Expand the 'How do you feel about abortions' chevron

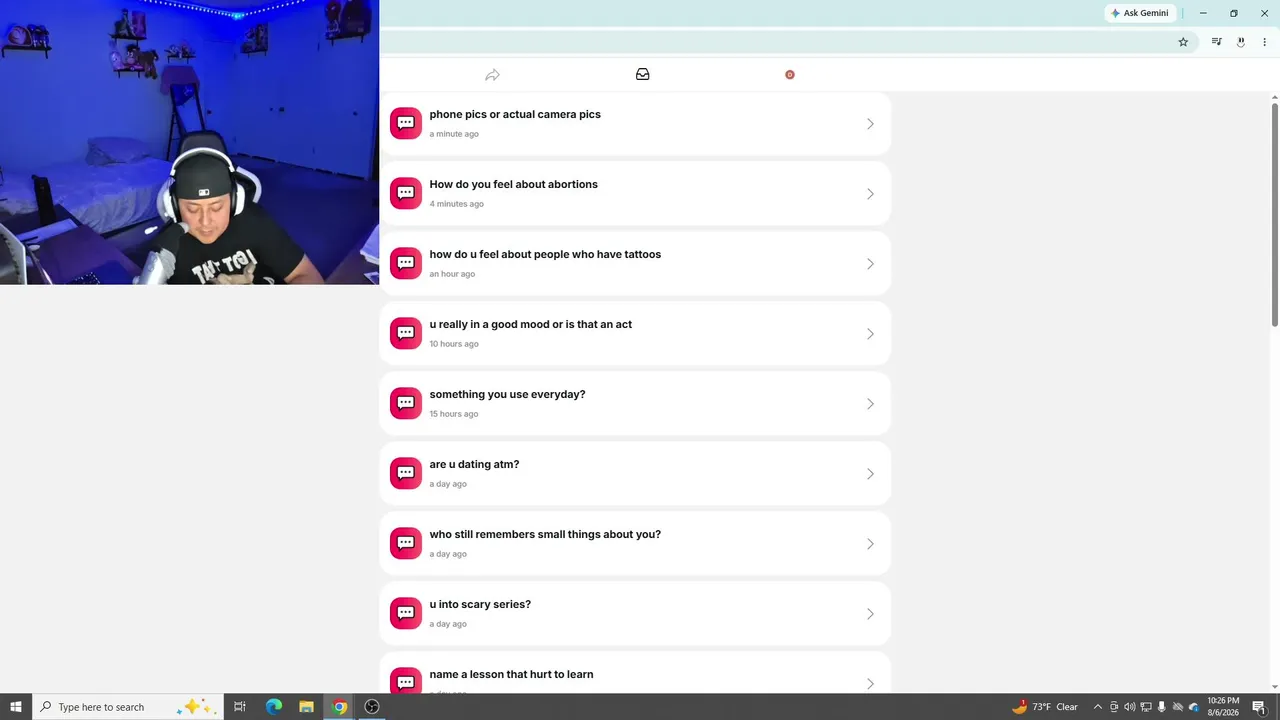pos(870,194)
